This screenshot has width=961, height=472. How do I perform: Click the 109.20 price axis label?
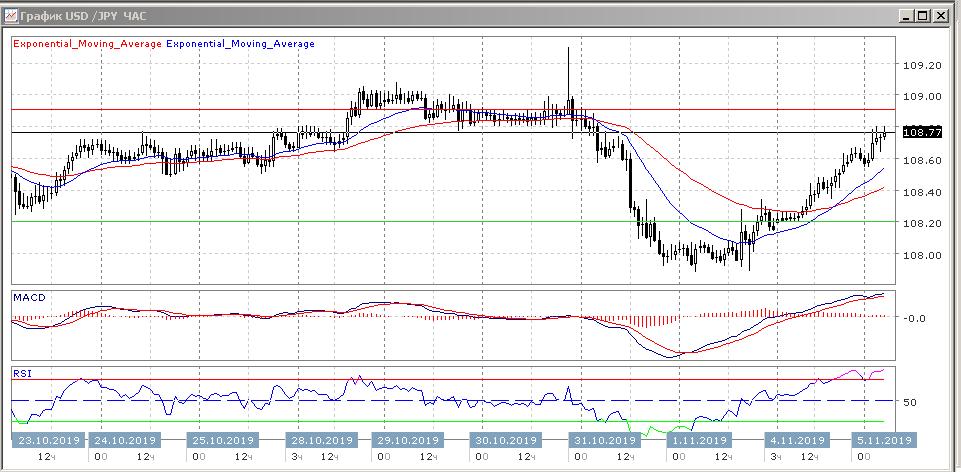[x=921, y=65]
